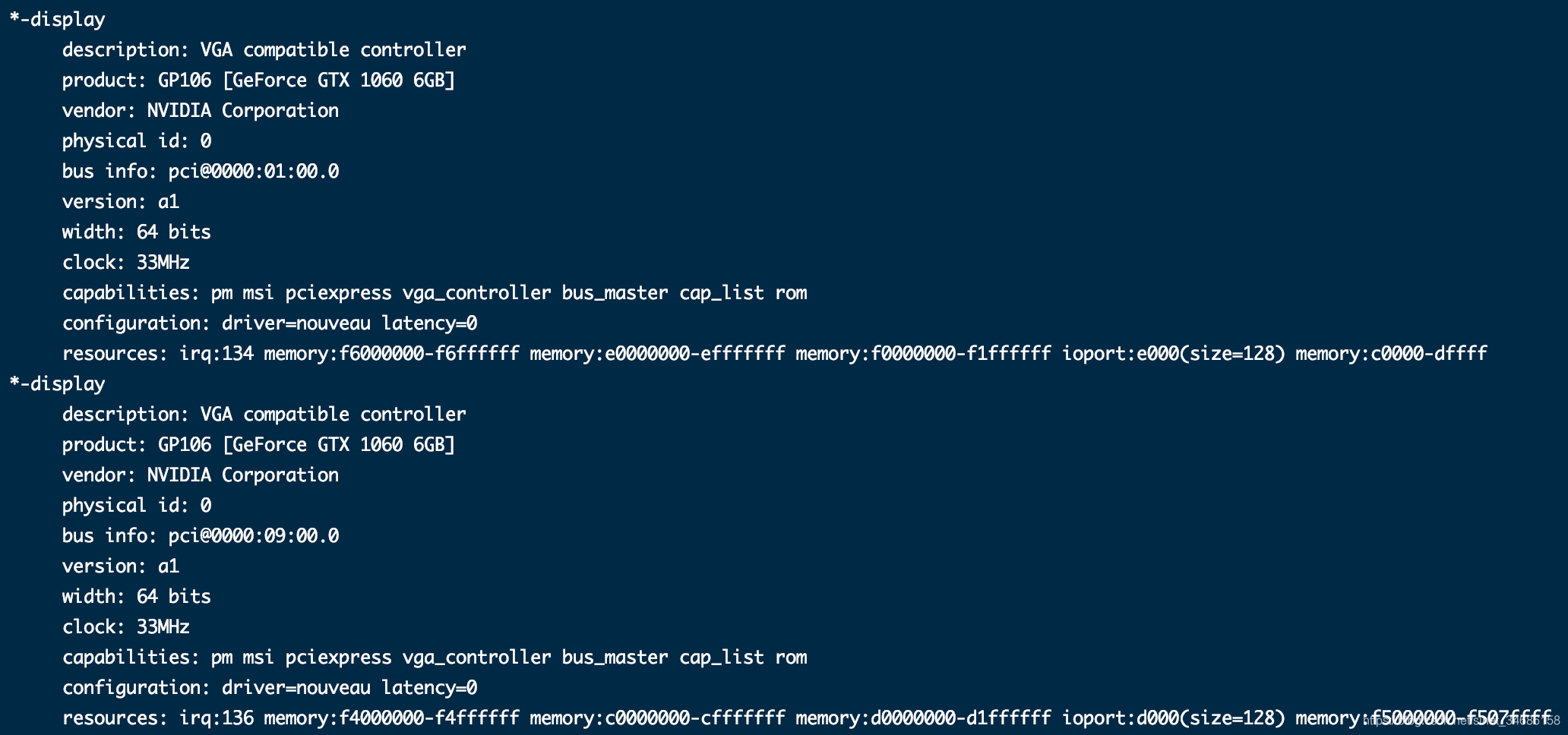Click the memory:c0000-dffff entry
The image size is (1568, 735).
[1390, 354]
